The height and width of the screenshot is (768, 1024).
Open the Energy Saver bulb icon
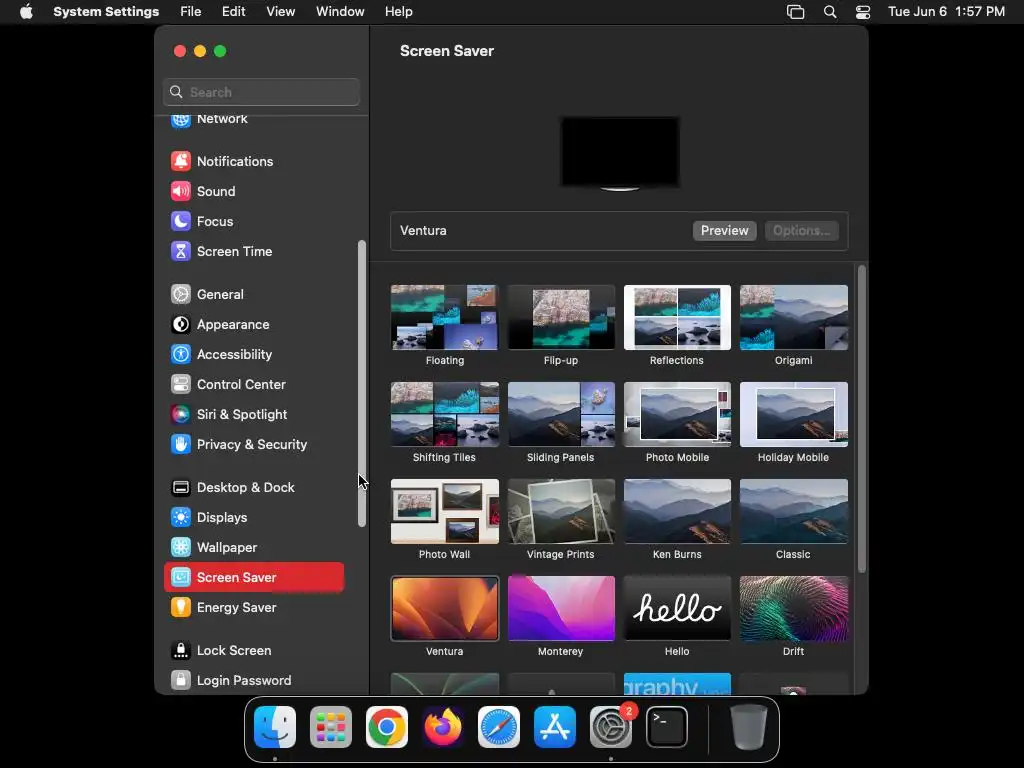tap(181, 608)
